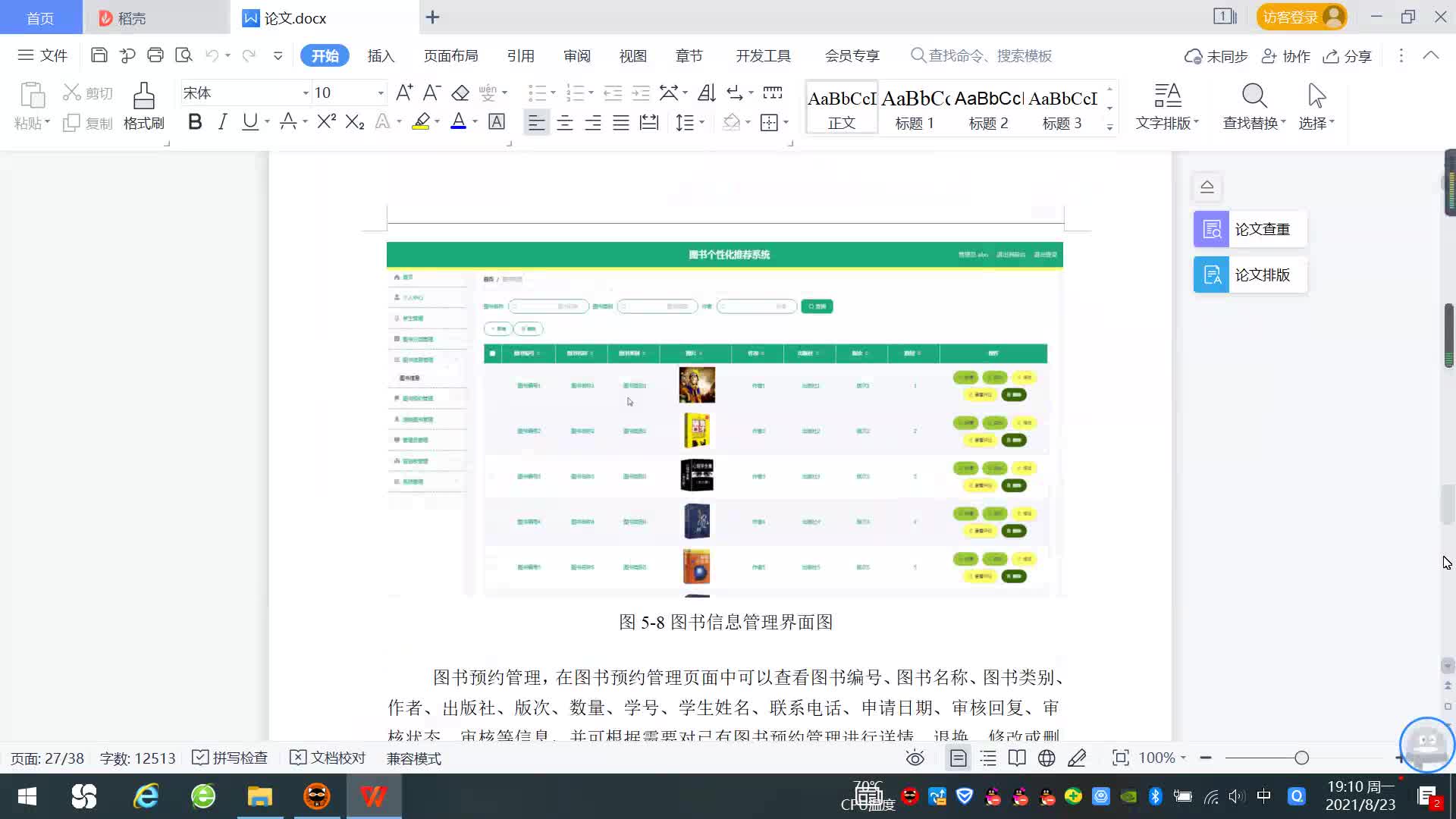Screen dimensions: 1456x819
Task: Open the 论文查重 plagiarism check panel
Action: pyautogui.click(x=1250, y=229)
